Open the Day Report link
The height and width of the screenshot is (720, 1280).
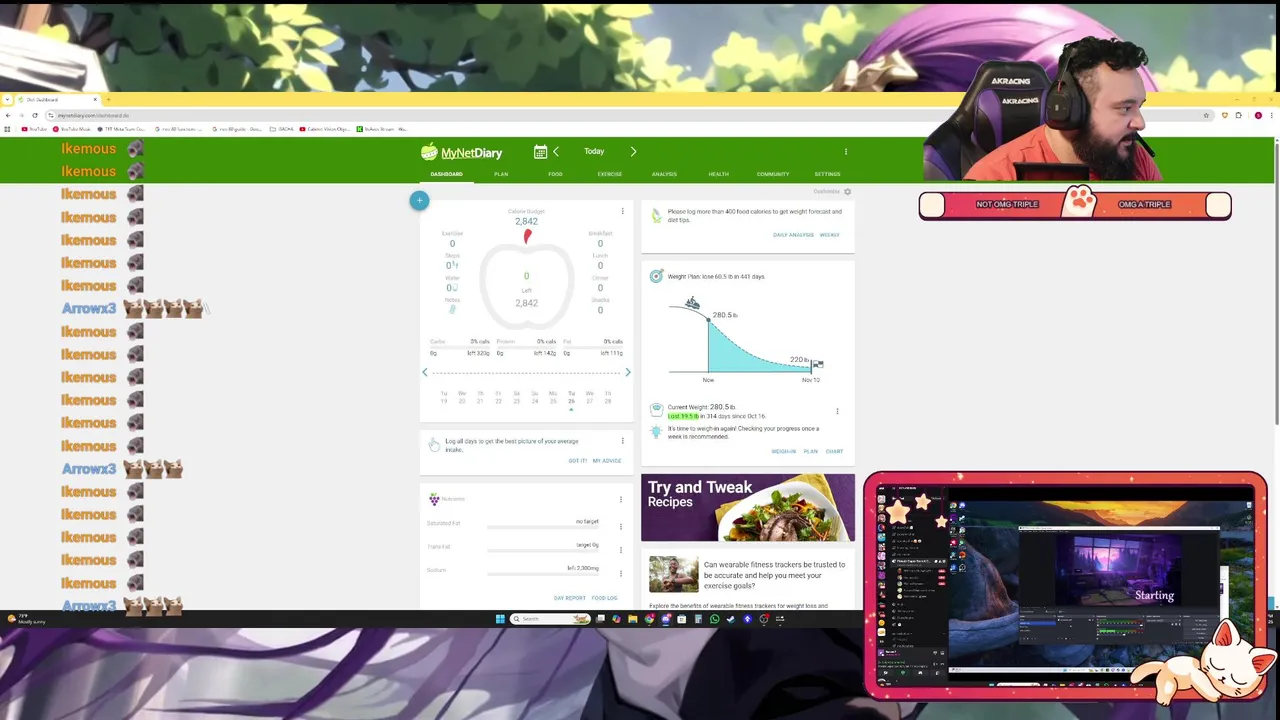tap(569, 598)
